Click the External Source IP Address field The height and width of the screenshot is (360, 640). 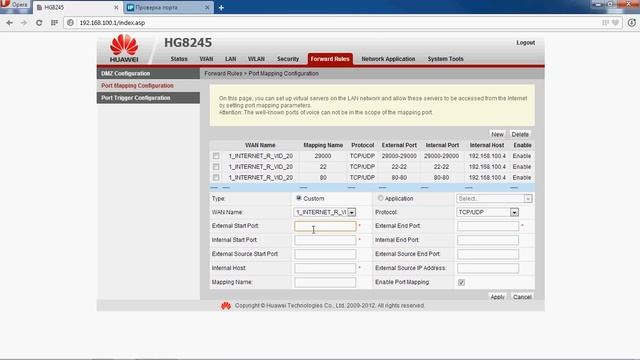pyautogui.click(x=488, y=268)
